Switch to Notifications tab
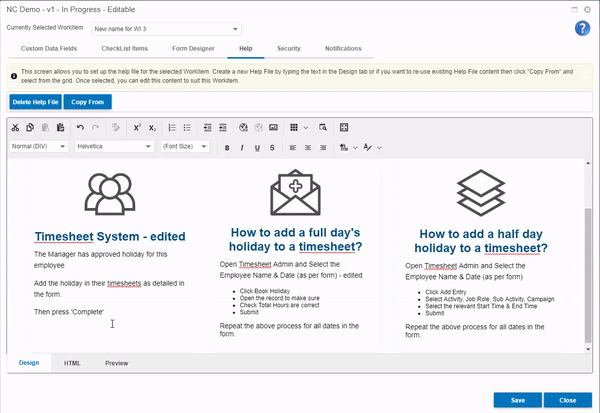This screenshot has height=413, width=600. 343,49
